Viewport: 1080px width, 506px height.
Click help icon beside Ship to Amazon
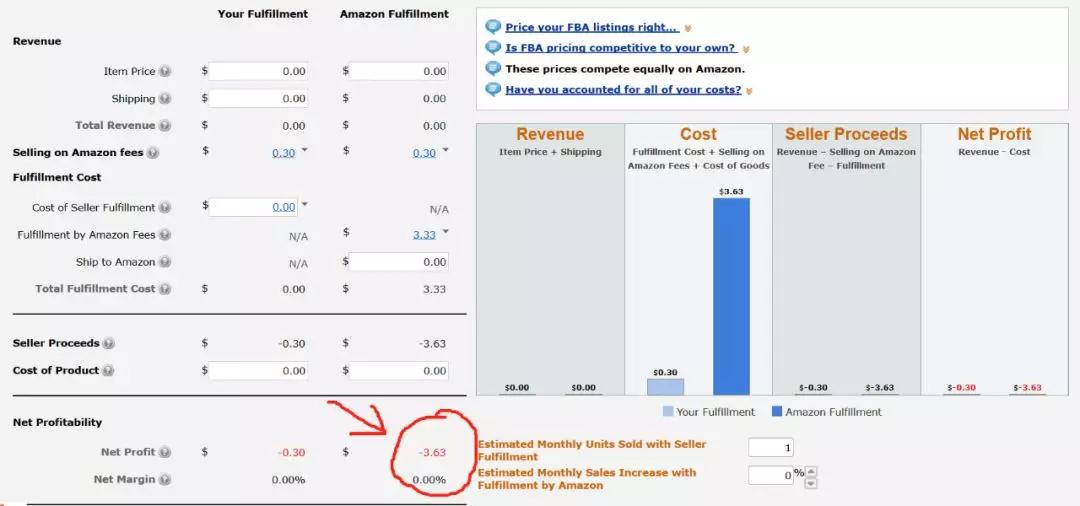click(x=165, y=262)
